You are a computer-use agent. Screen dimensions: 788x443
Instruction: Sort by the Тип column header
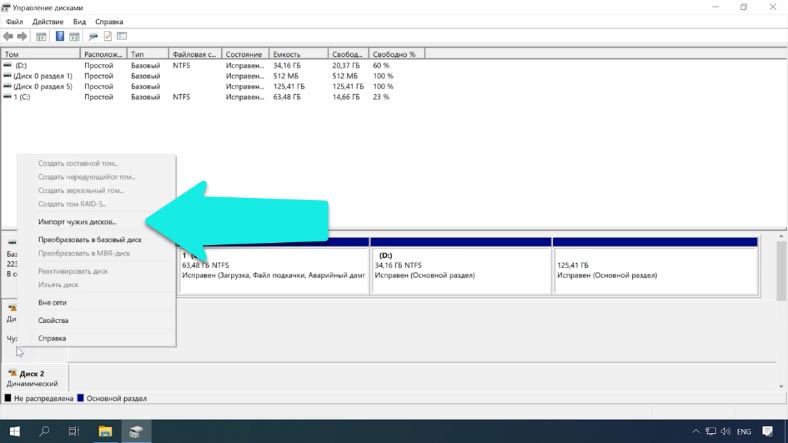(148, 54)
